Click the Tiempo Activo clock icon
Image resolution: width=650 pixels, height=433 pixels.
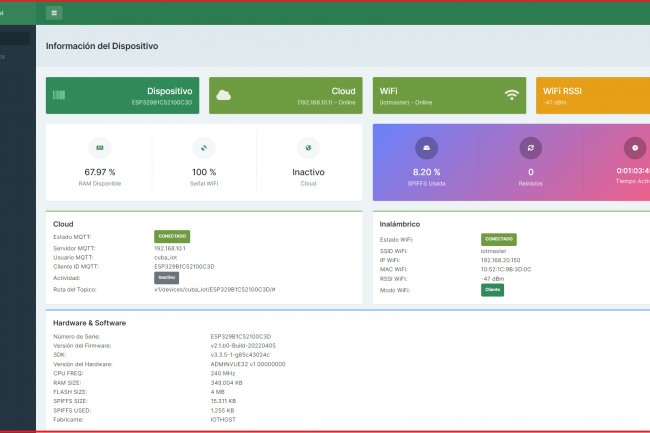tap(633, 148)
